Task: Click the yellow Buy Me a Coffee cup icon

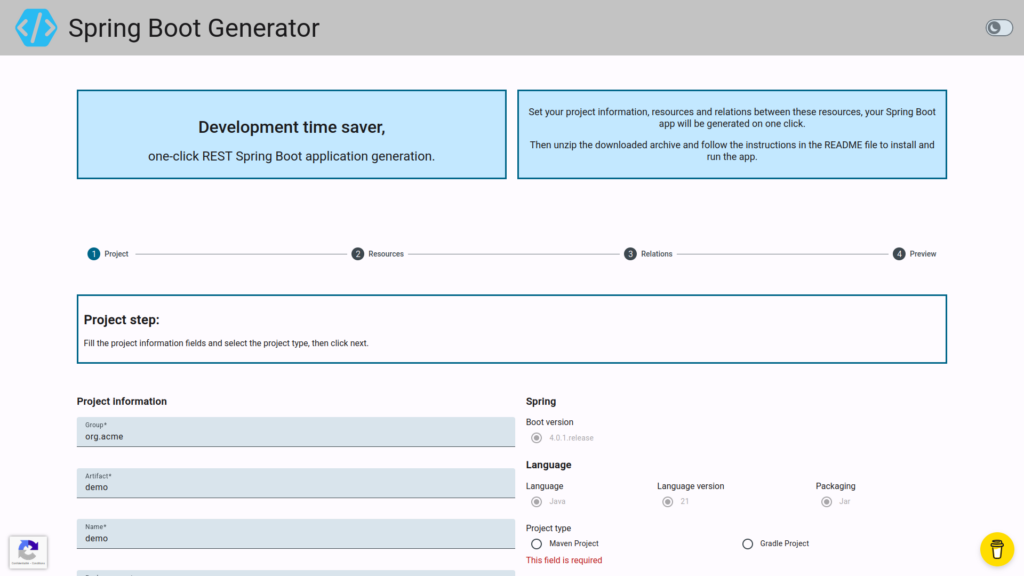Action: 996,549
